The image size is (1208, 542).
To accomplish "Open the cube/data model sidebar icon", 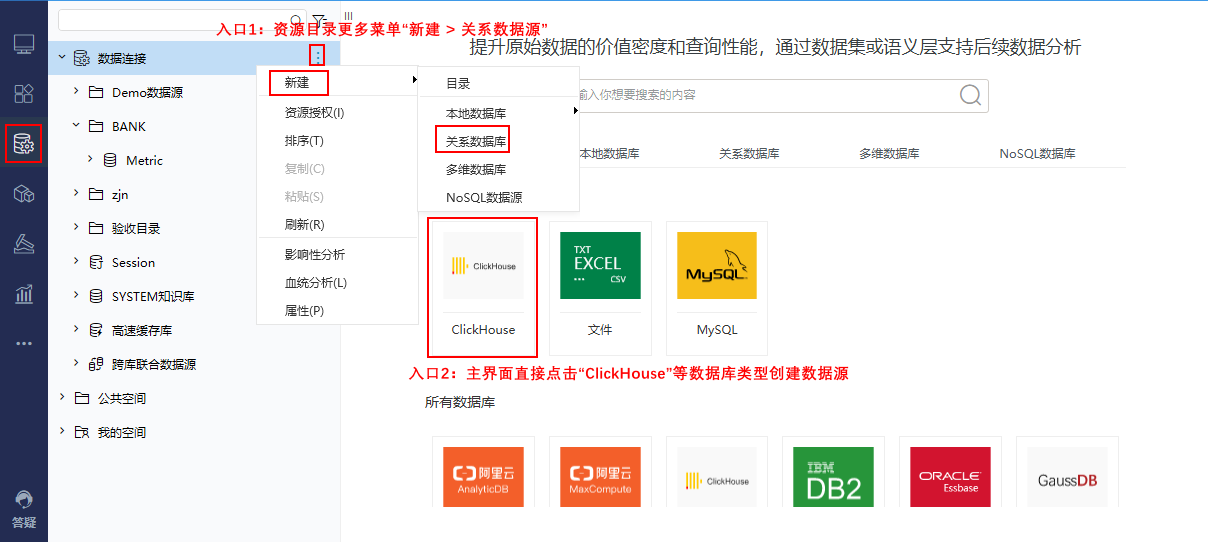I will [23, 194].
